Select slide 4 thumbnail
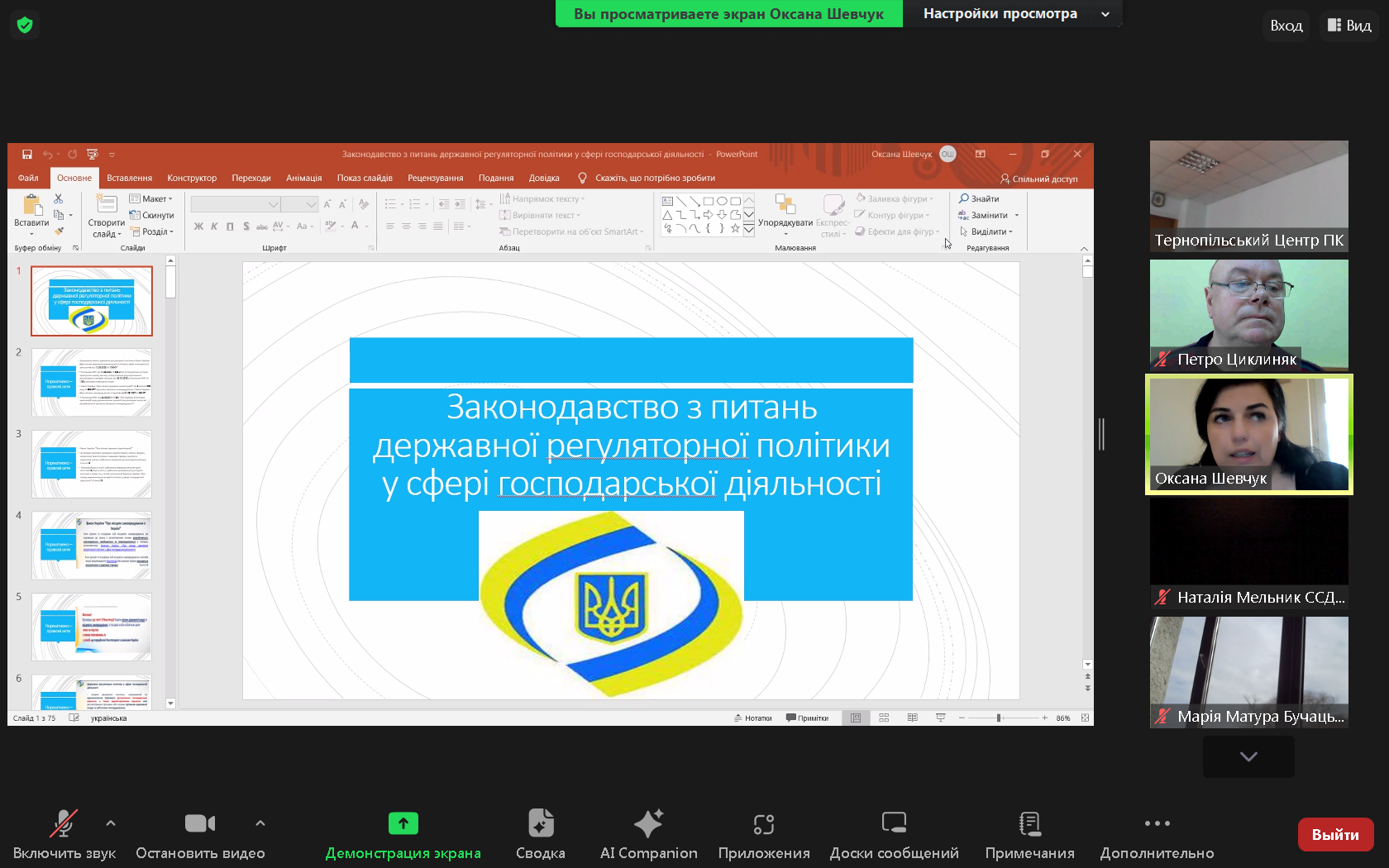Viewport: 1389px width, 868px height. pos(92,546)
